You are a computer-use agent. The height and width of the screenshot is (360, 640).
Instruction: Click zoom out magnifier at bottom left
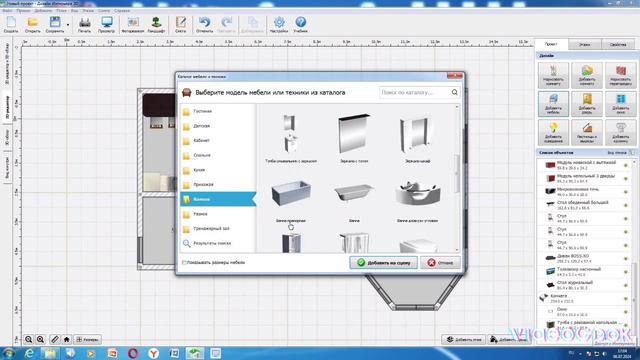(29, 339)
